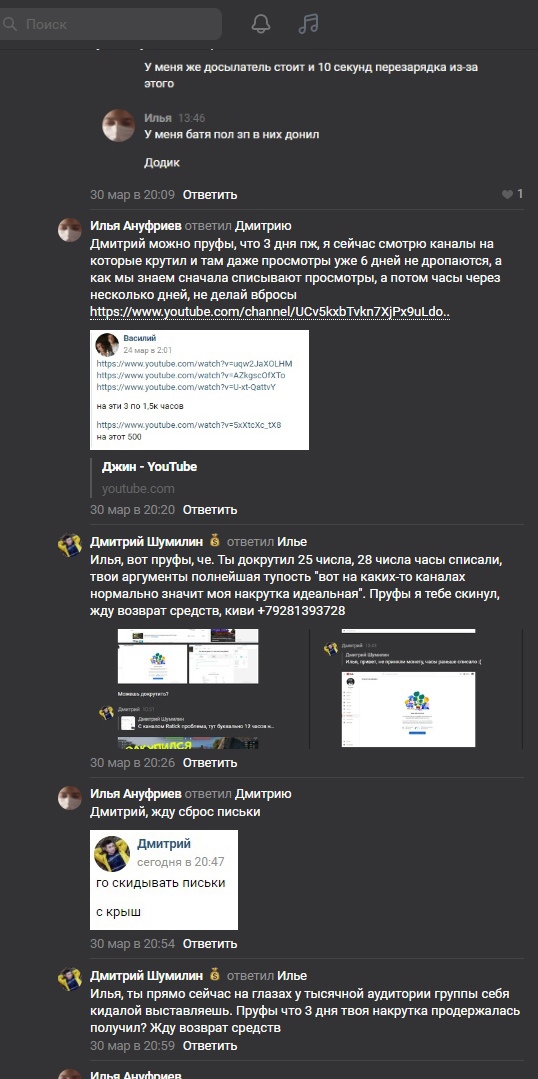Viewport: 538px width, 1079px height.
Task: Reply to the 30 мар 20:59 comment
Action: [x=210, y=1045]
